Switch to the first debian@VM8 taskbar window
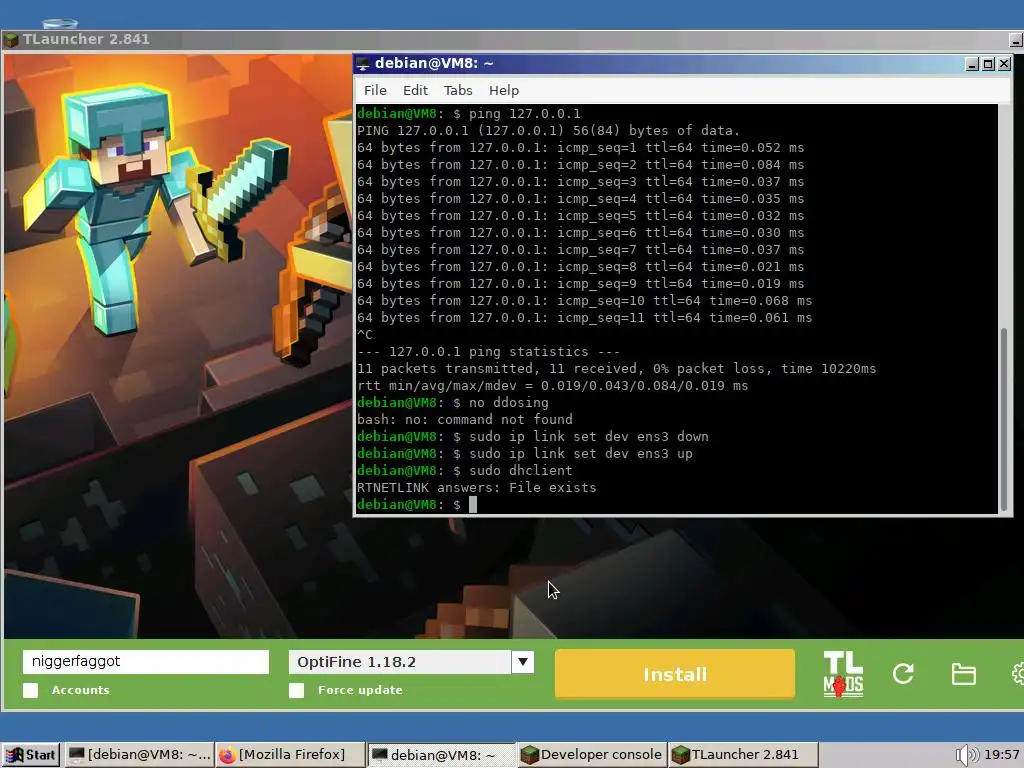Image resolution: width=1024 pixels, height=768 pixels. tap(139, 755)
